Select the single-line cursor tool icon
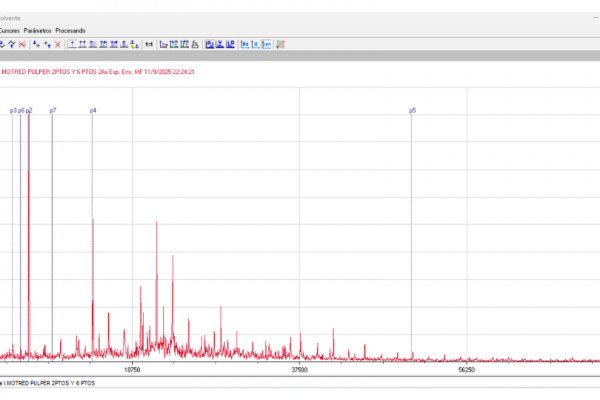This screenshot has height=400, width=600. pyautogui.click(x=71, y=44)
